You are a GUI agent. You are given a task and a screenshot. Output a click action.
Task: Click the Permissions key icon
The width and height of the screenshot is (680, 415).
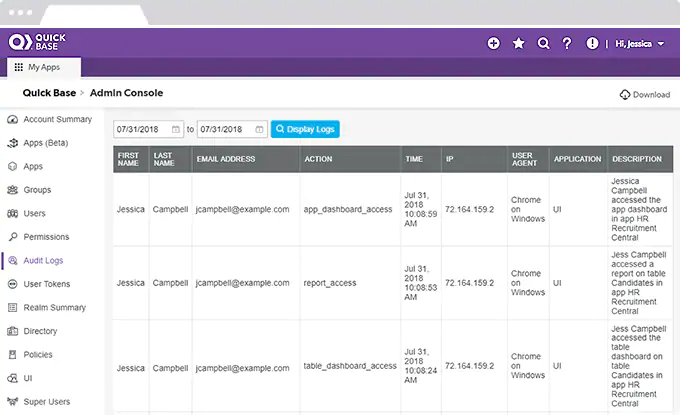tap(13, 237)
